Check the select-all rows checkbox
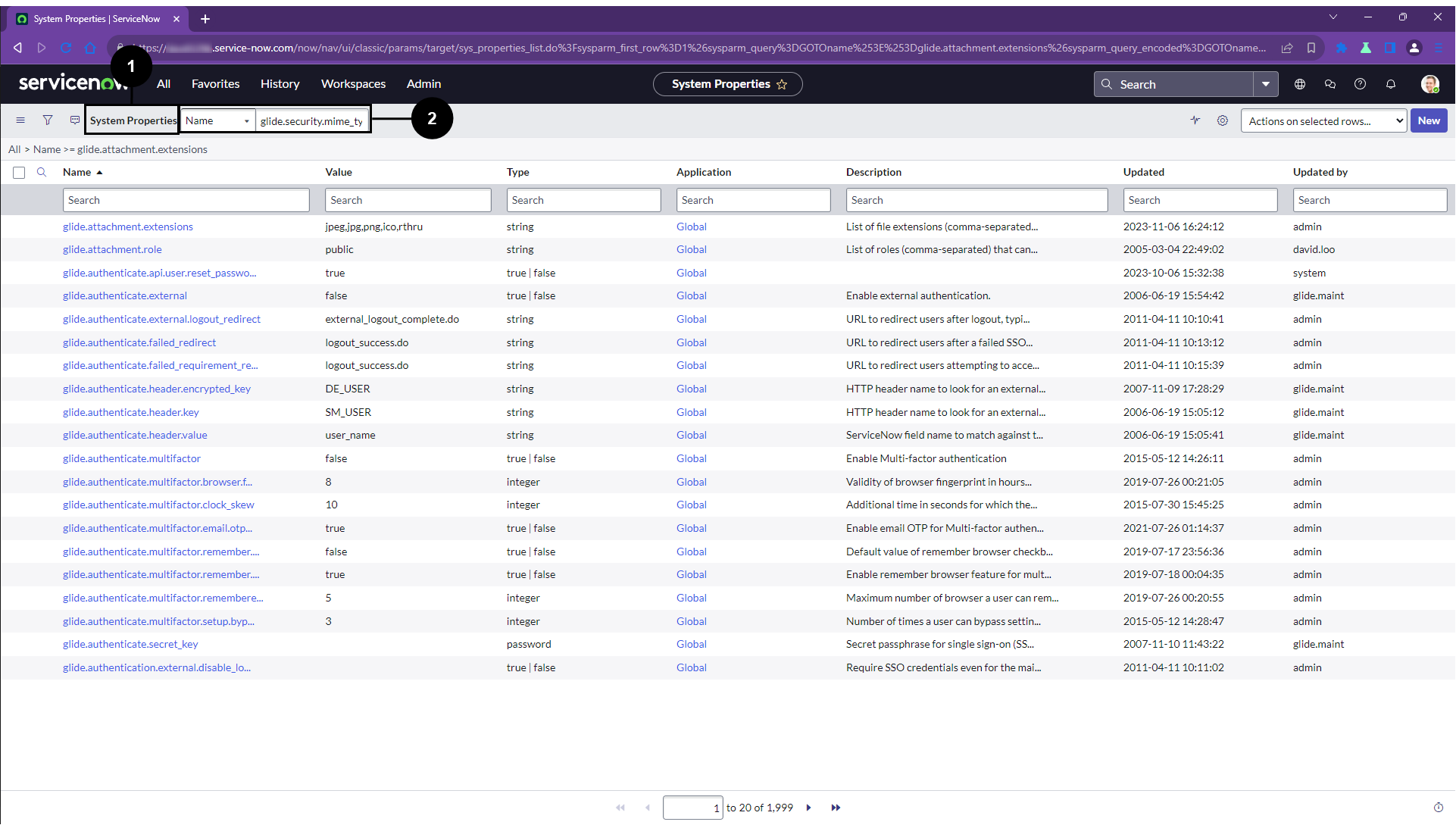 pyautogui.click(x=19, y=173)
